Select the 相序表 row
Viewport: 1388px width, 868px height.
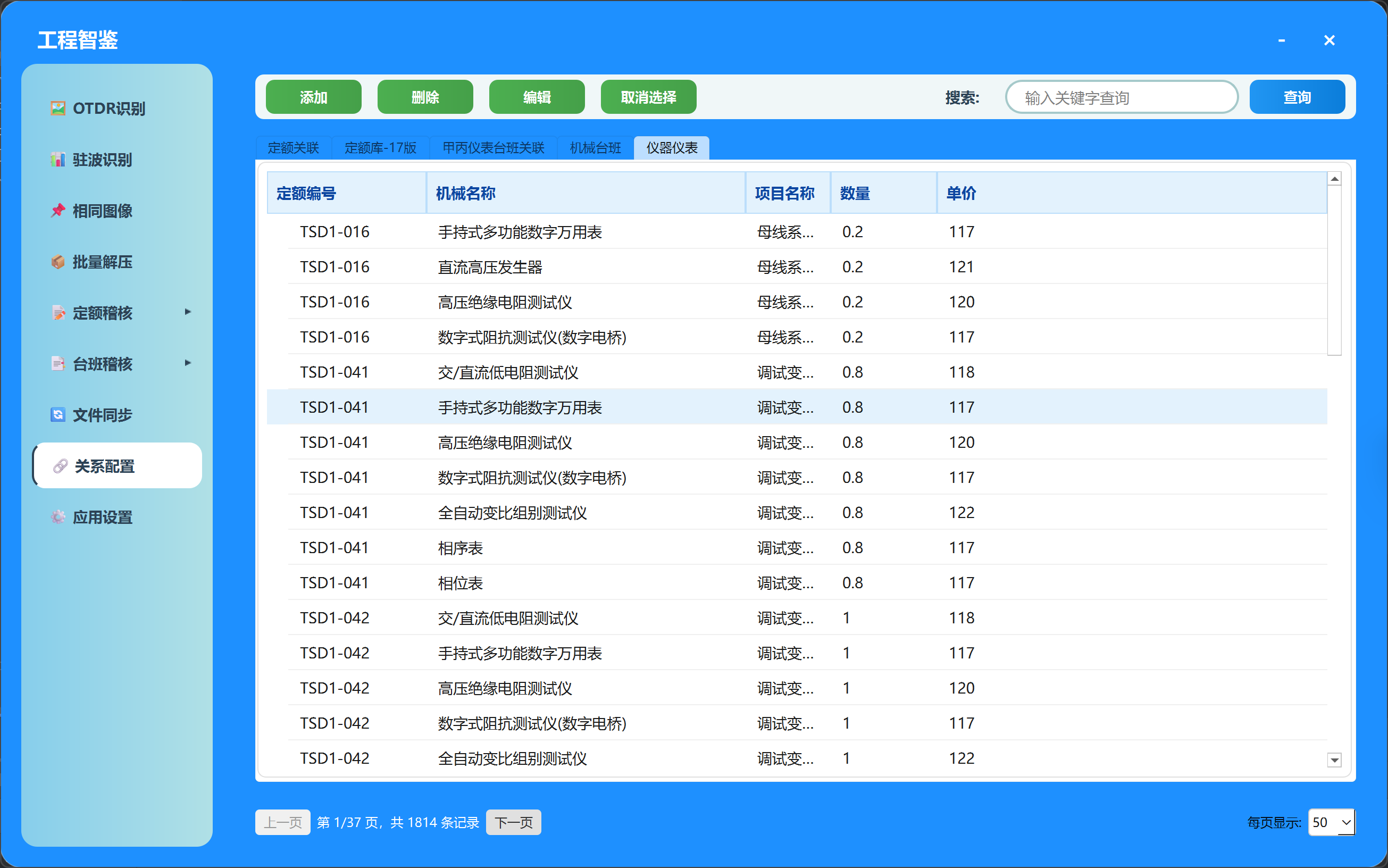point(797,548)
